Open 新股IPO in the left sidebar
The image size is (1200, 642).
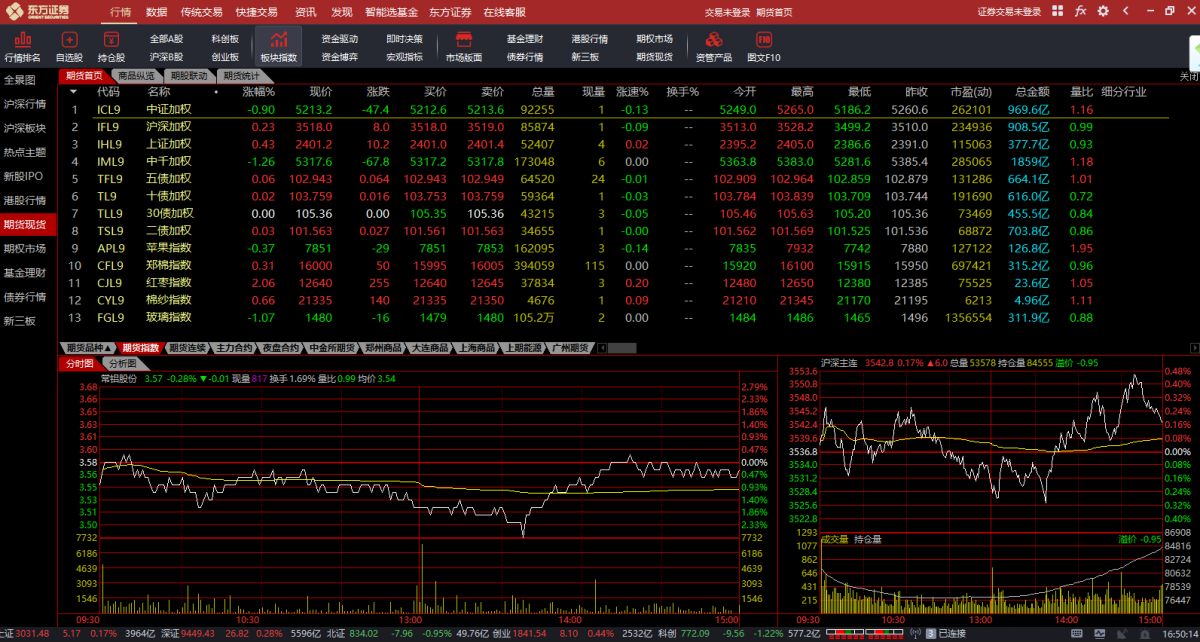[24, 176]
